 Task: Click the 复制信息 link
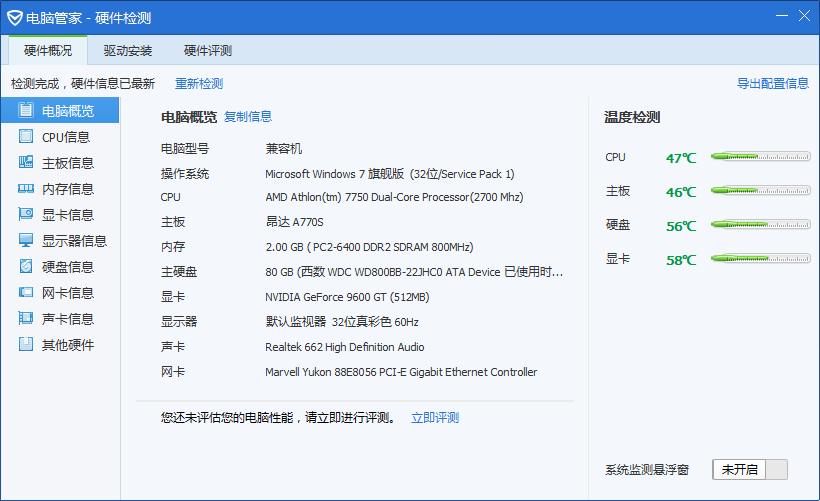pyautogui.click(x=248, y=117)
